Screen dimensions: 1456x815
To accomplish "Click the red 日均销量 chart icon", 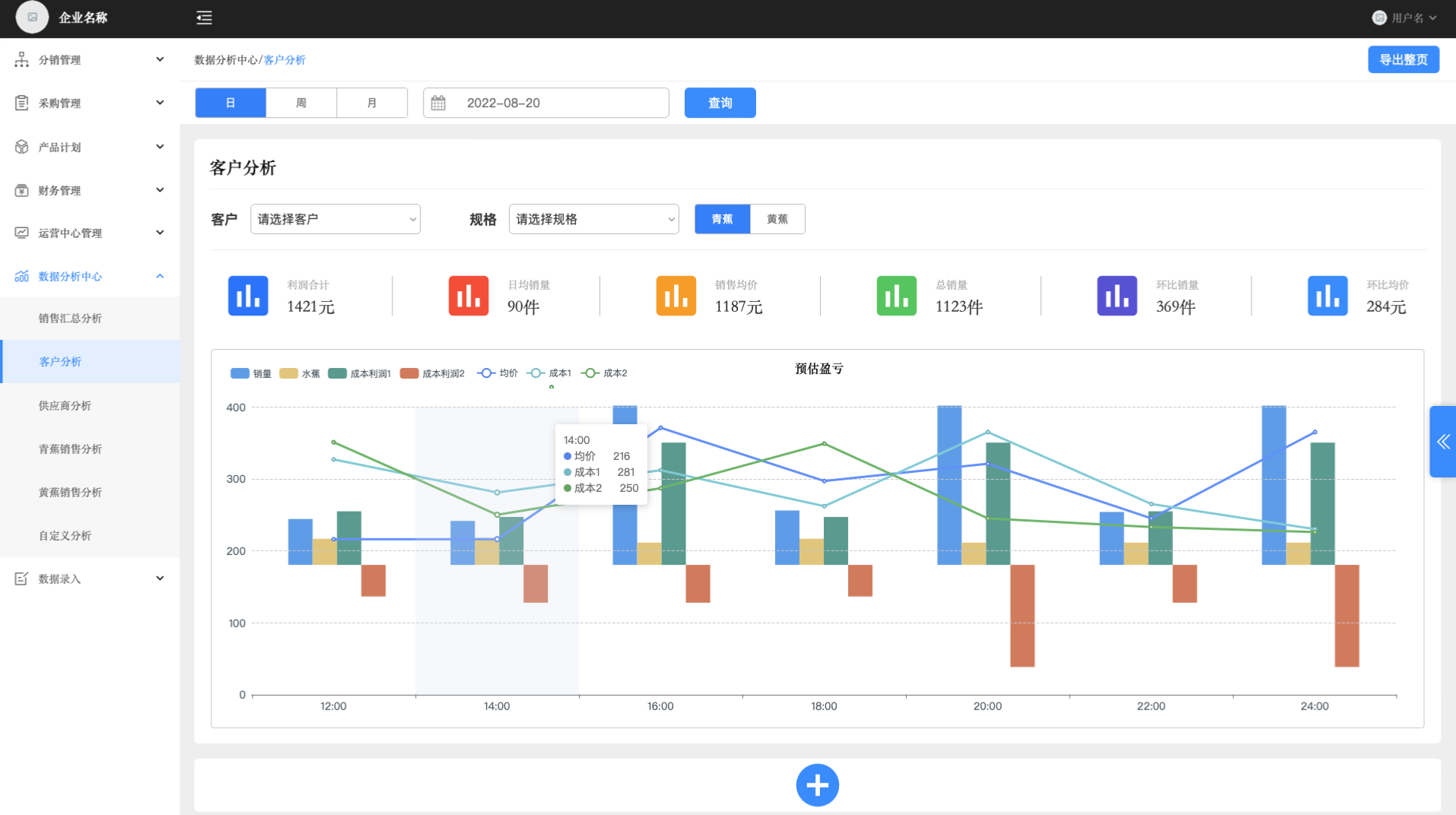I will click(x=469, y=296).
